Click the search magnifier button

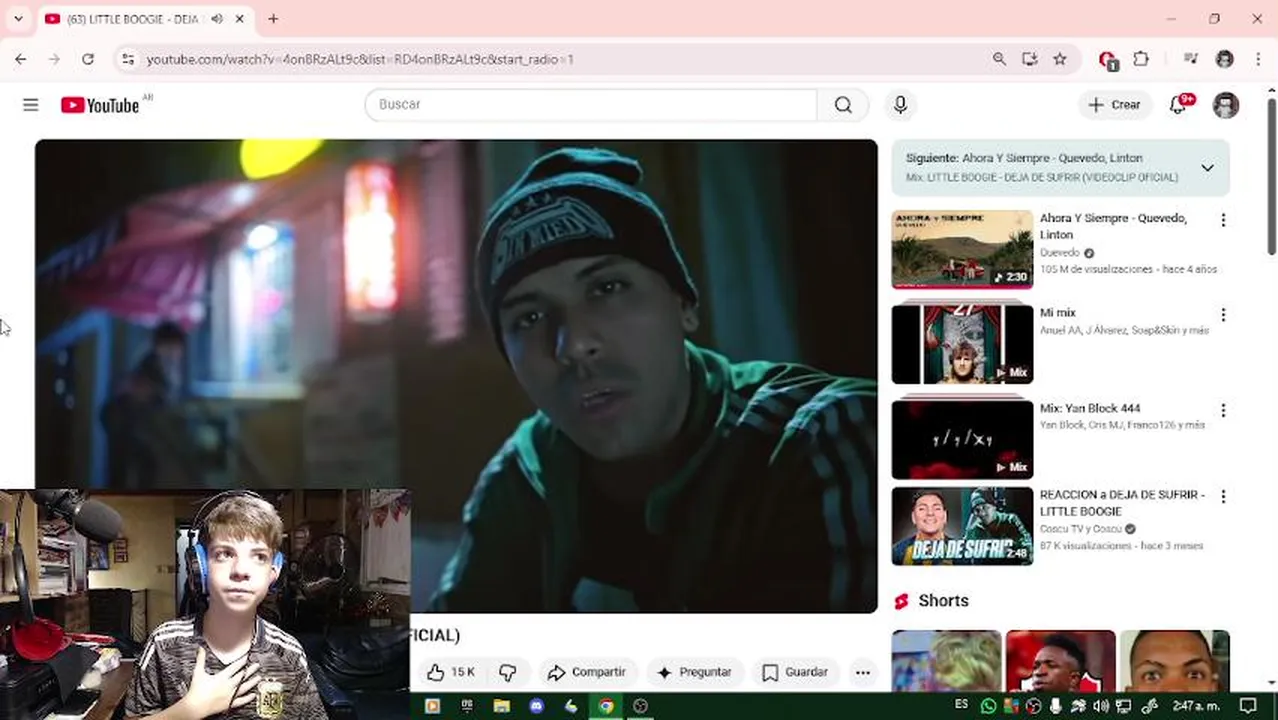(843, 105)
